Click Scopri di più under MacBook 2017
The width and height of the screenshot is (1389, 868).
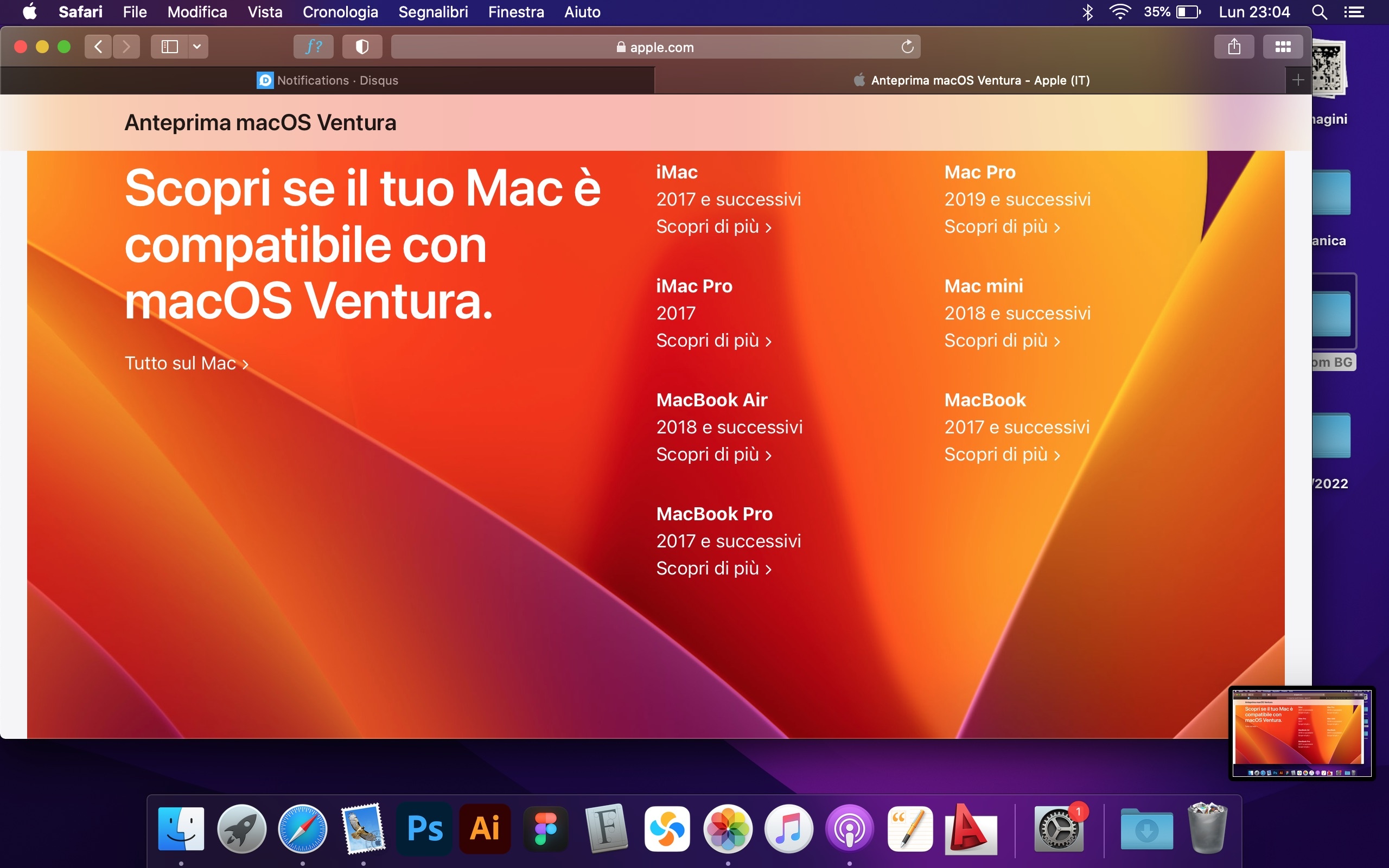tap(1002, 454)
